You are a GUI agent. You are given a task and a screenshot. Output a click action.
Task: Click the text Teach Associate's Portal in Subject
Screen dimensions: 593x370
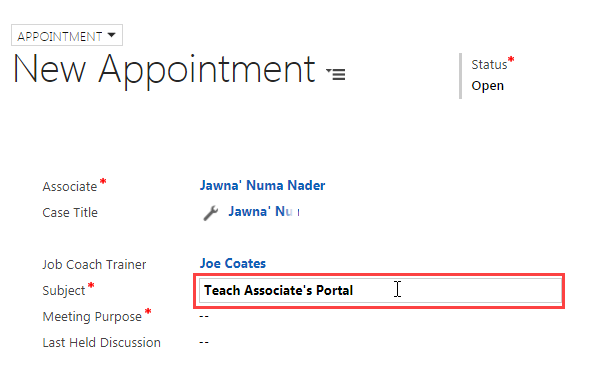pos(279,291)
